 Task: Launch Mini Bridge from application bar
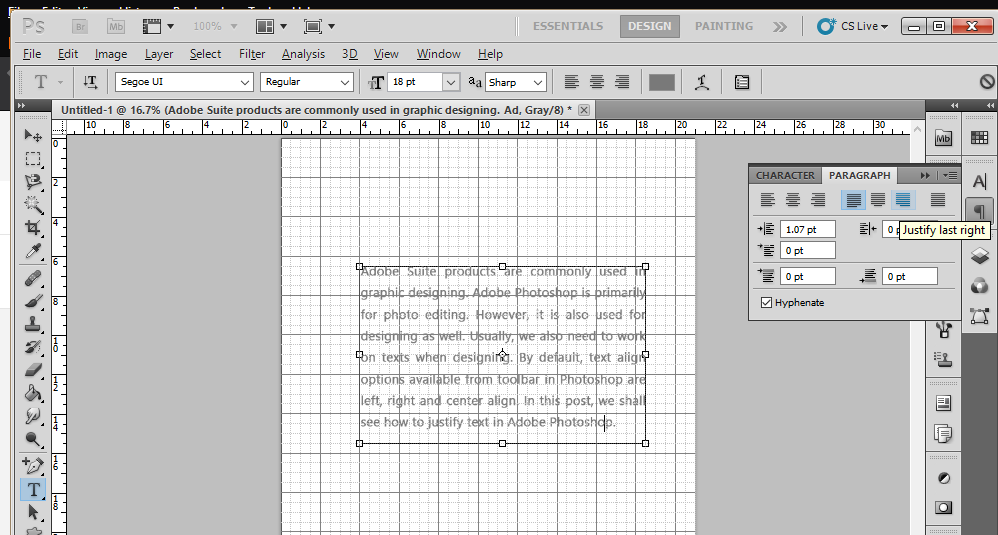coord(116,27)
